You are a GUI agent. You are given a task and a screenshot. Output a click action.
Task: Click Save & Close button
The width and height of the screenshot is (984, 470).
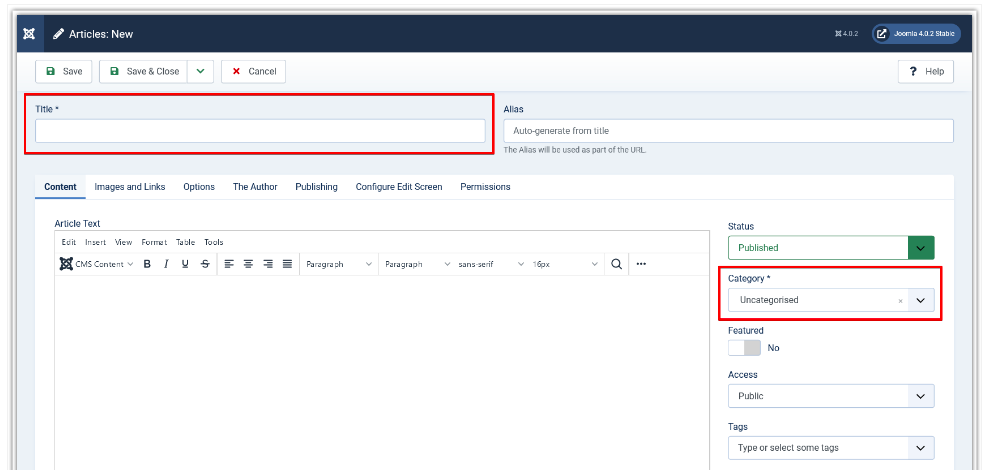coord(144,72)
